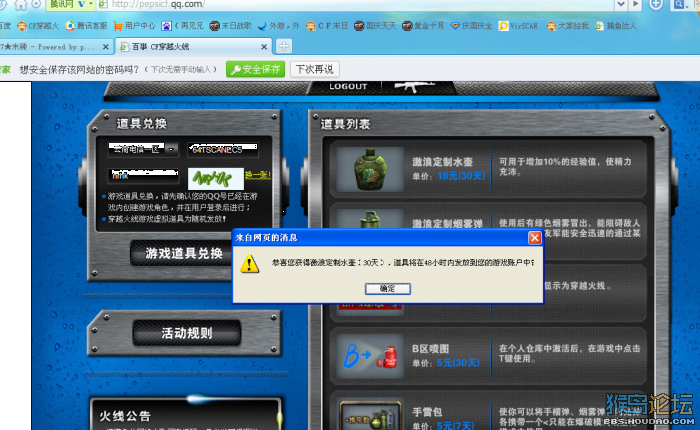Click the 游戏道具兑换 button
The width and height of the screenshot is (700, 430).
coord(183,253)
